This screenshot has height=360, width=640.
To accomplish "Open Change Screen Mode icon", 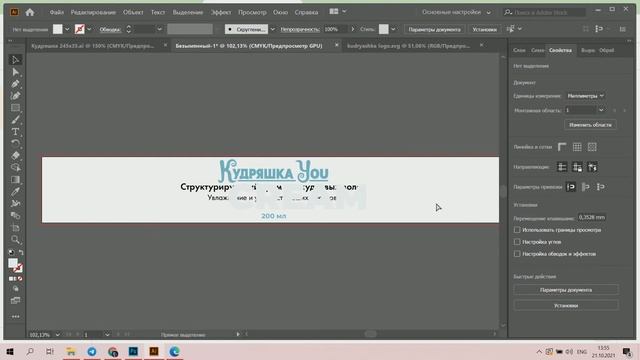I will pos(15,301).
